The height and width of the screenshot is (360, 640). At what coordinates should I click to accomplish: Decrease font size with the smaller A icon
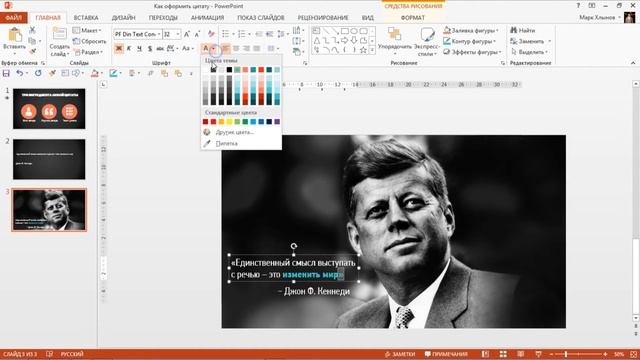(197, 34)
